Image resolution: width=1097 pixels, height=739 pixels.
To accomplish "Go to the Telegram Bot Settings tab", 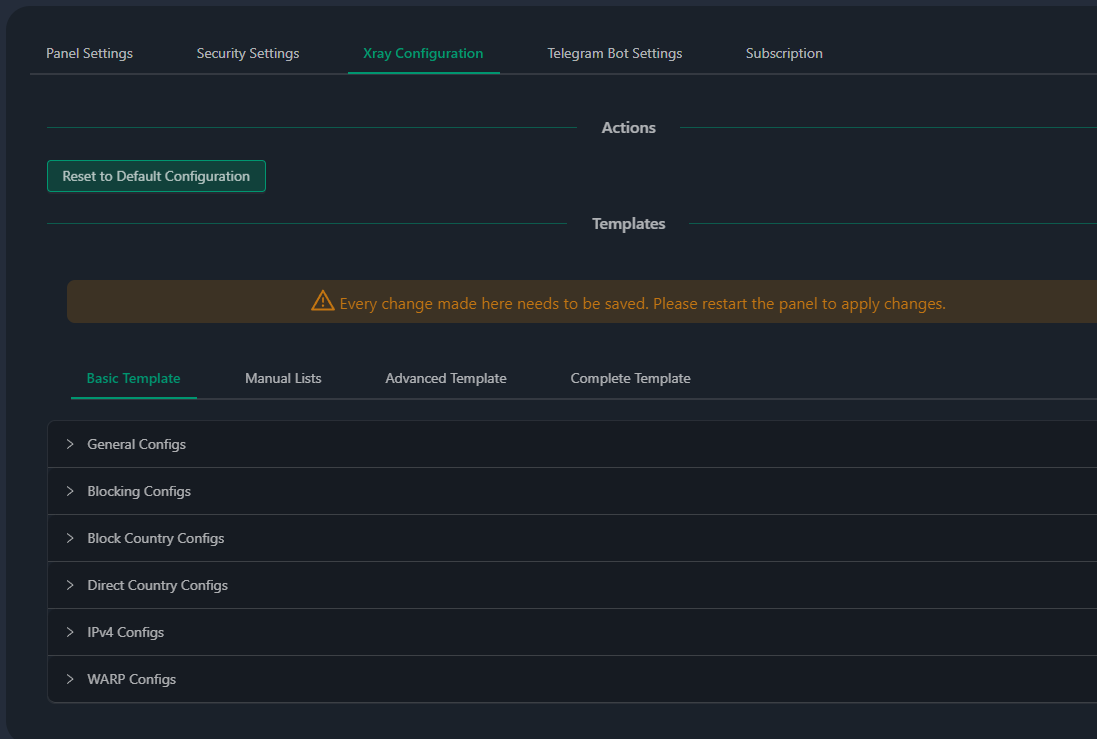I will tap(614, 53).
